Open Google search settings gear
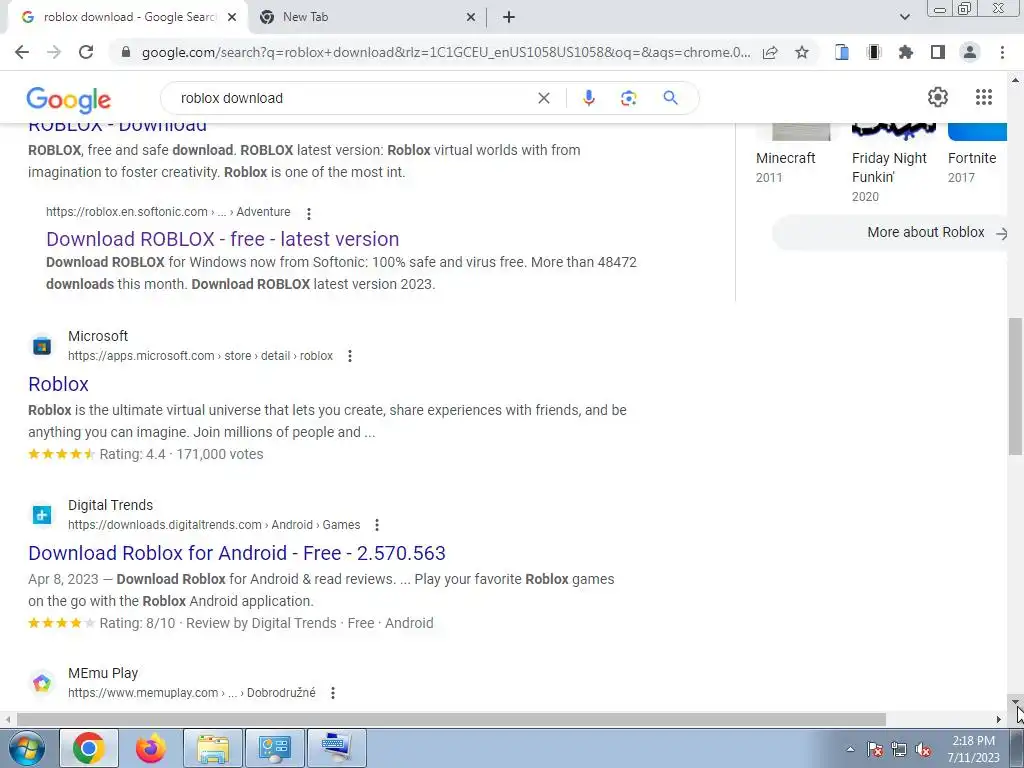Image resolution: width=1024 pixels, height=768 pixels. tap(938, 97)
